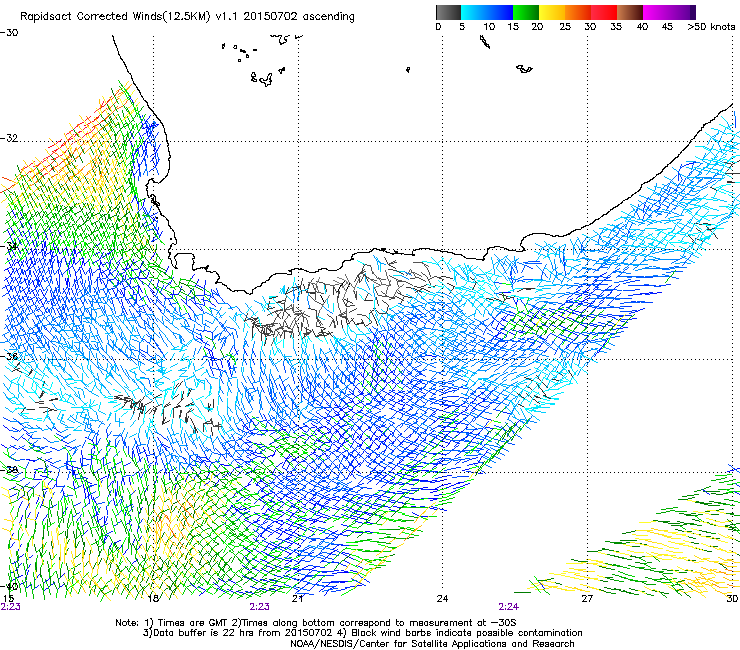Click the 'Data buffer is 22 hrs' note line
Screen dimensions: 740x650
pos(362,633)
